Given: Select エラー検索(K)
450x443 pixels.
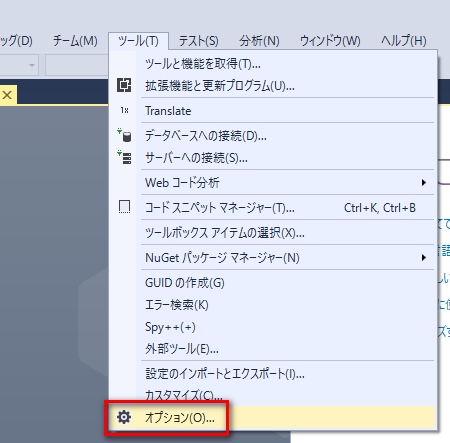Looking at the screenshot, I should pyautogui.click(x=273, y=305).
